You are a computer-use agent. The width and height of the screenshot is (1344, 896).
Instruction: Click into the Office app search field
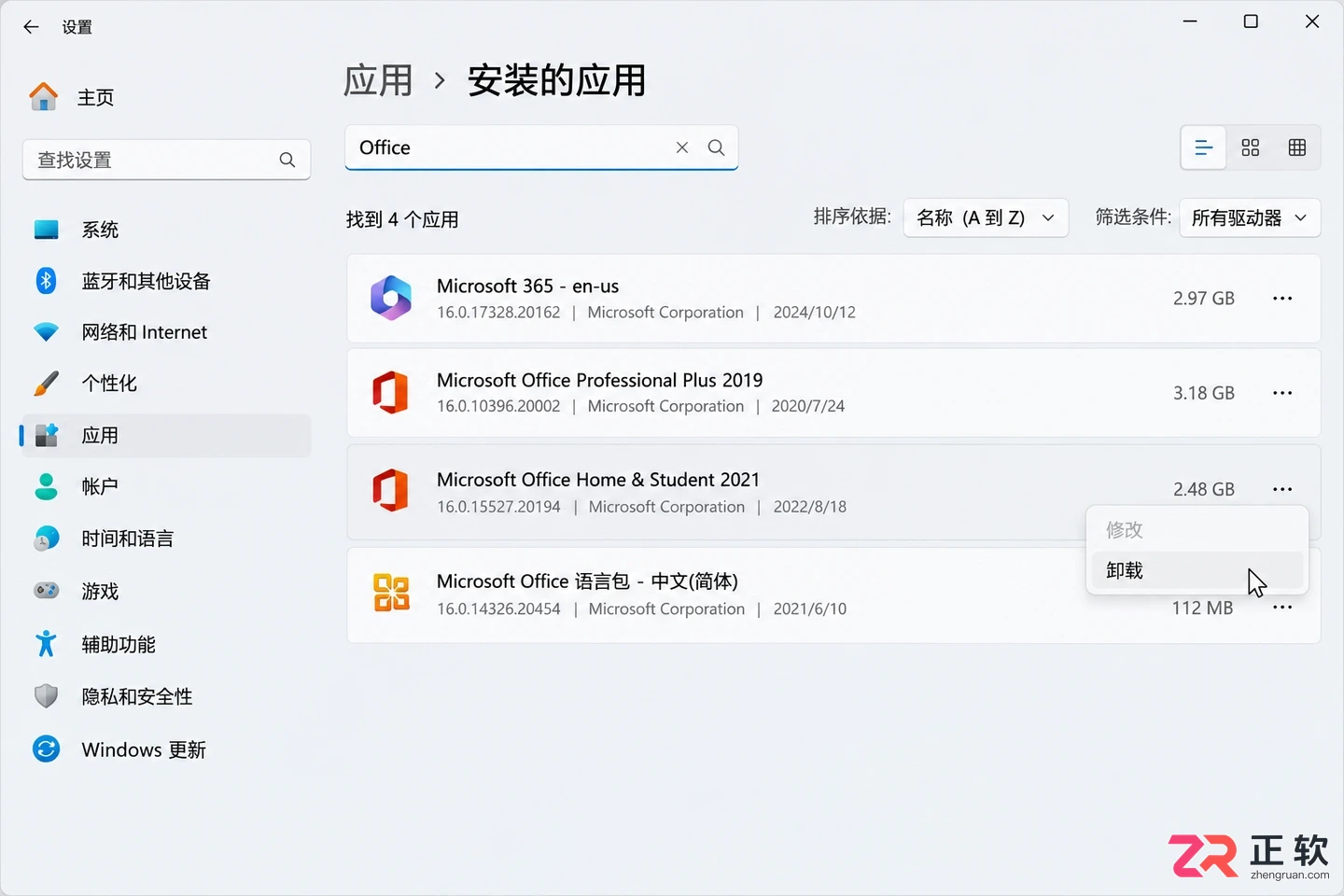[541, 147]
